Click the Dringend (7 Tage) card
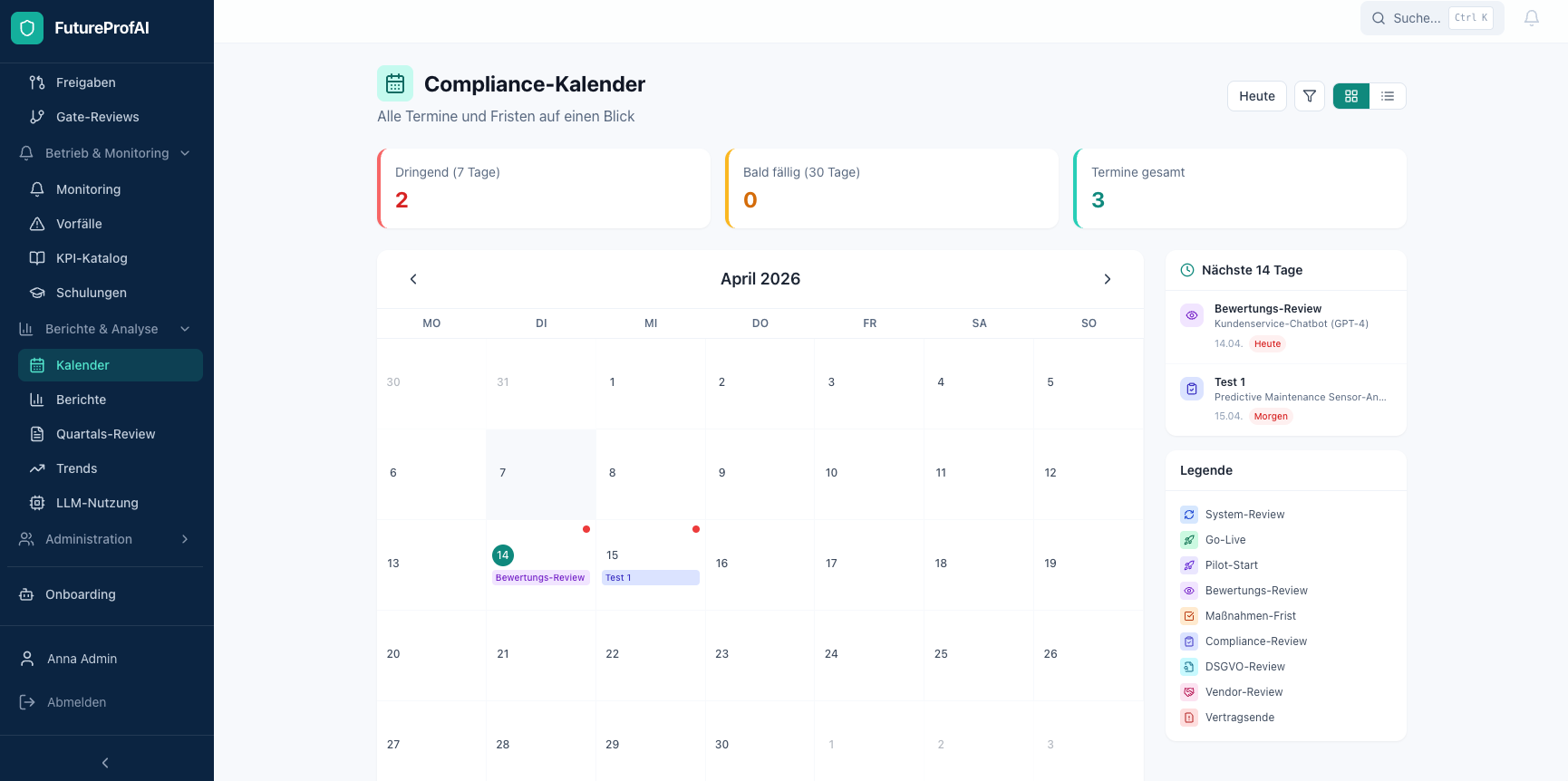This screenshot has width=1568, height=781. (544, 188)
